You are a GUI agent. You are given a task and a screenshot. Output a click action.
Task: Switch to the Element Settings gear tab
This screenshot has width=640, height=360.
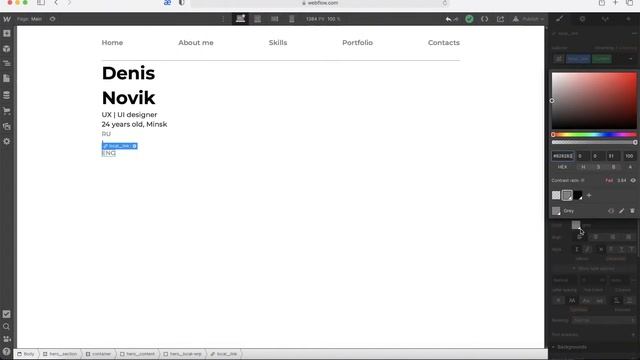[582, 19]
